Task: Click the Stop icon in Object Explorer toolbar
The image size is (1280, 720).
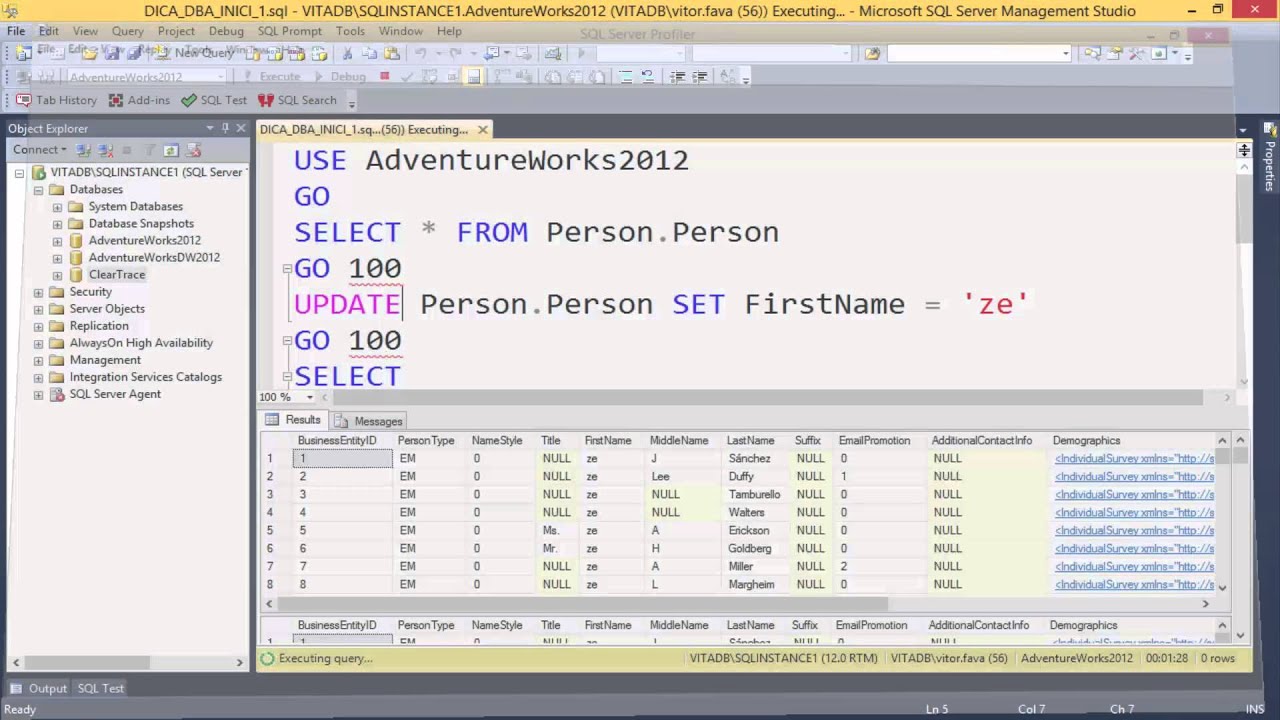Action: [126, 150]
